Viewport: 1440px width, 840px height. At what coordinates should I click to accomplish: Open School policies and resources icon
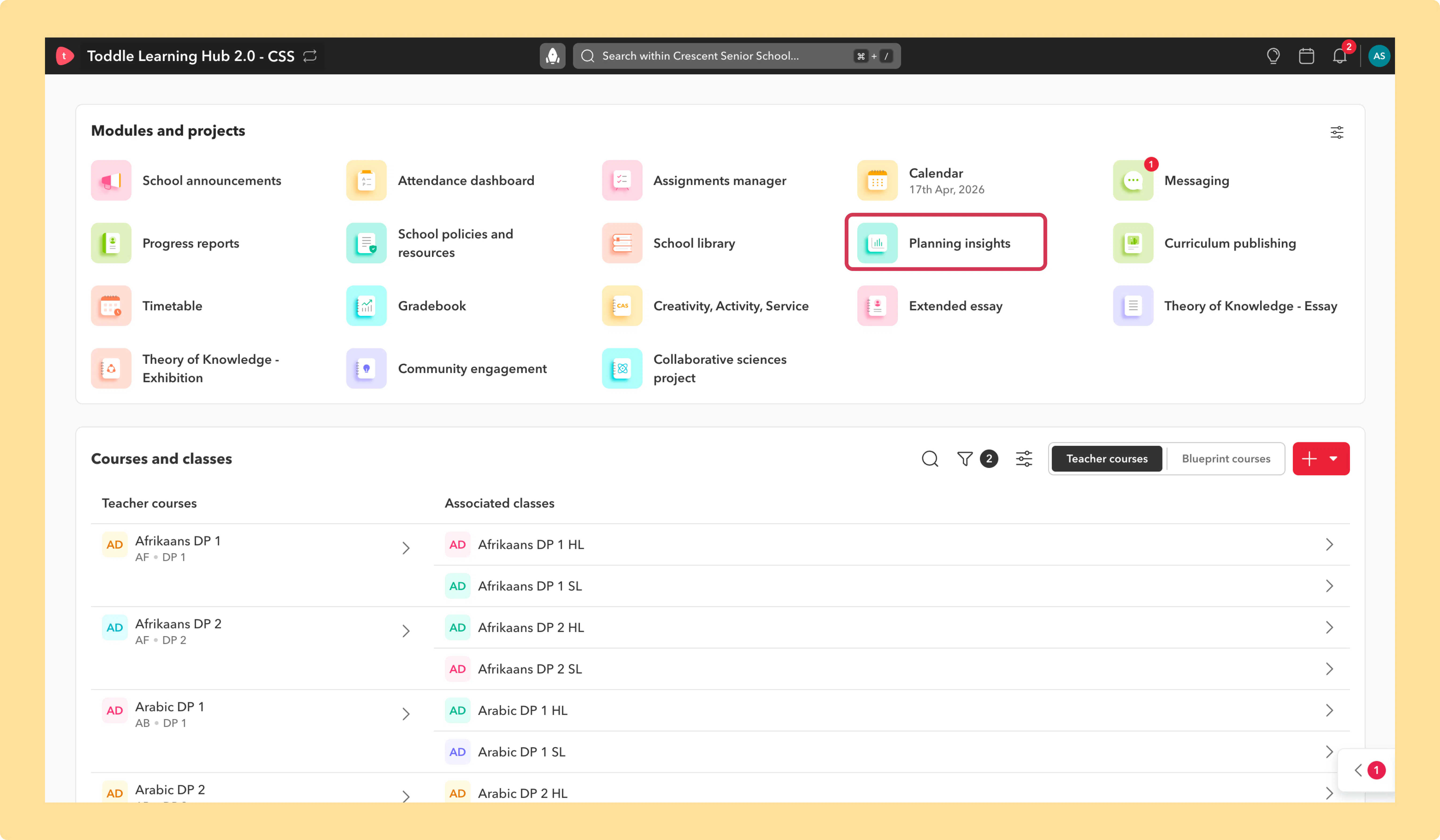click(366, 244)
